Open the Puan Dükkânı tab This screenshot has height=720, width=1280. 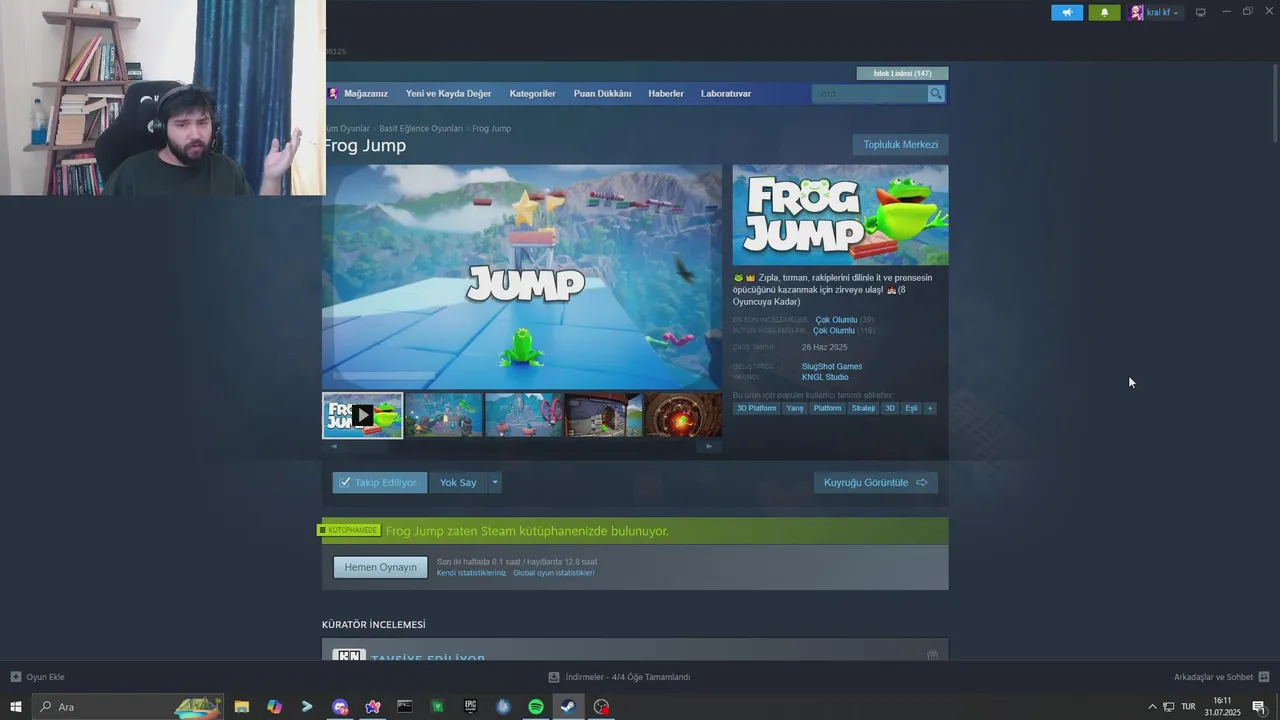click(602, 93)
